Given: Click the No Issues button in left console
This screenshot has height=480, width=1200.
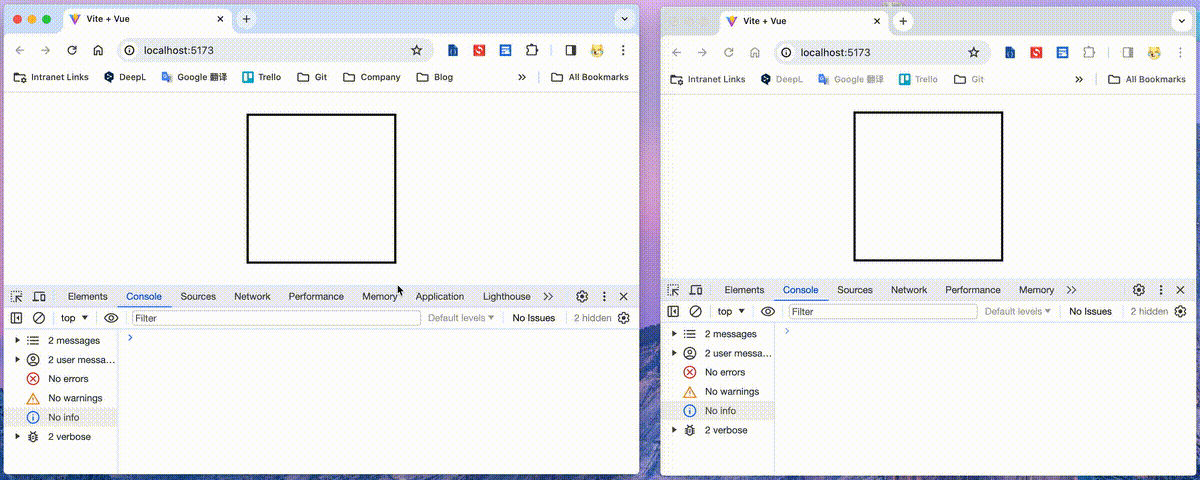Looking at the screenshot, I should pos(533,318).
